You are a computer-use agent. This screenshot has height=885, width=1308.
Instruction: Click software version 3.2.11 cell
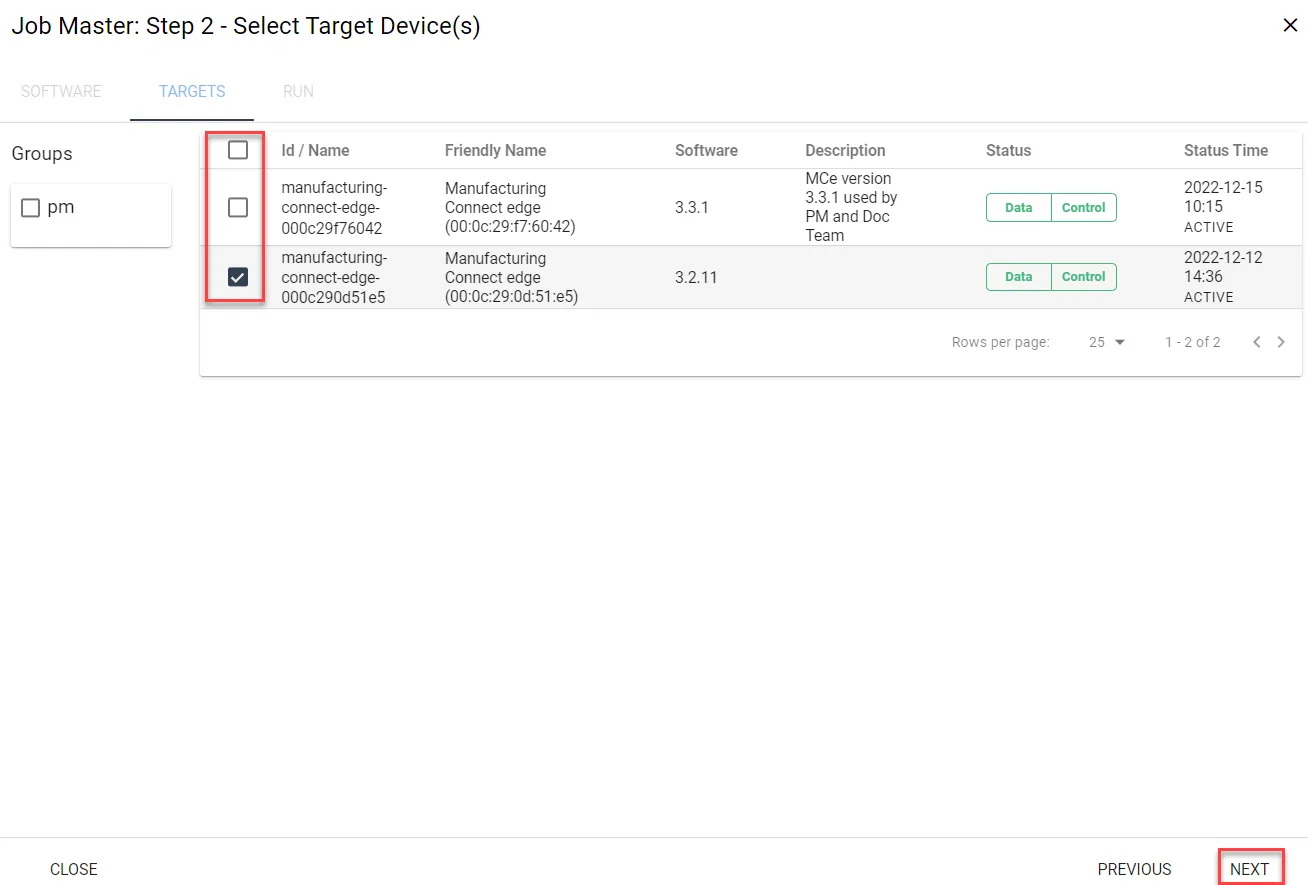pos(696,277)
